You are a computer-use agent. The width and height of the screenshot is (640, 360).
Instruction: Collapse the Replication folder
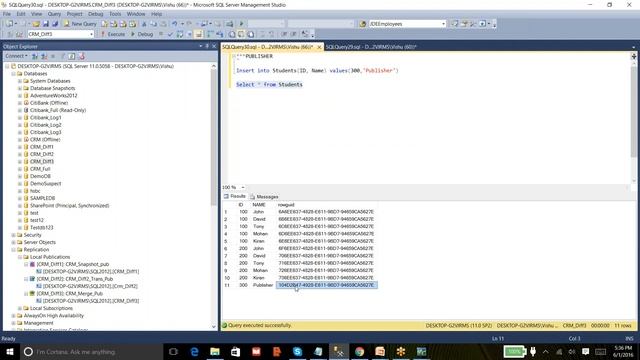(x=13, y=250)
